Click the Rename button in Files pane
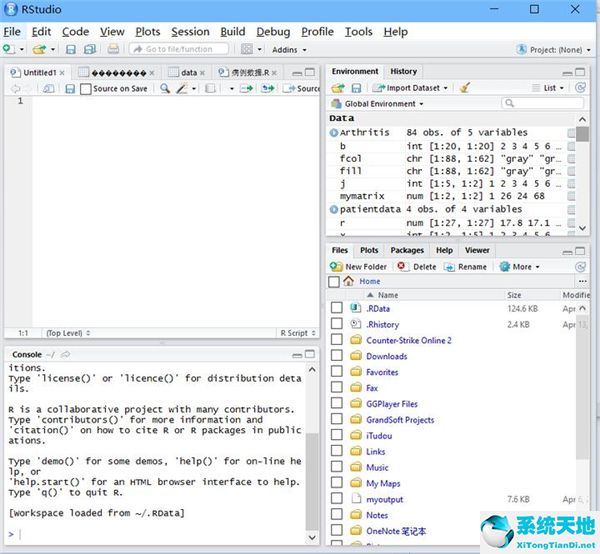Viewport: 600px width, 554px height. point(465,267)
